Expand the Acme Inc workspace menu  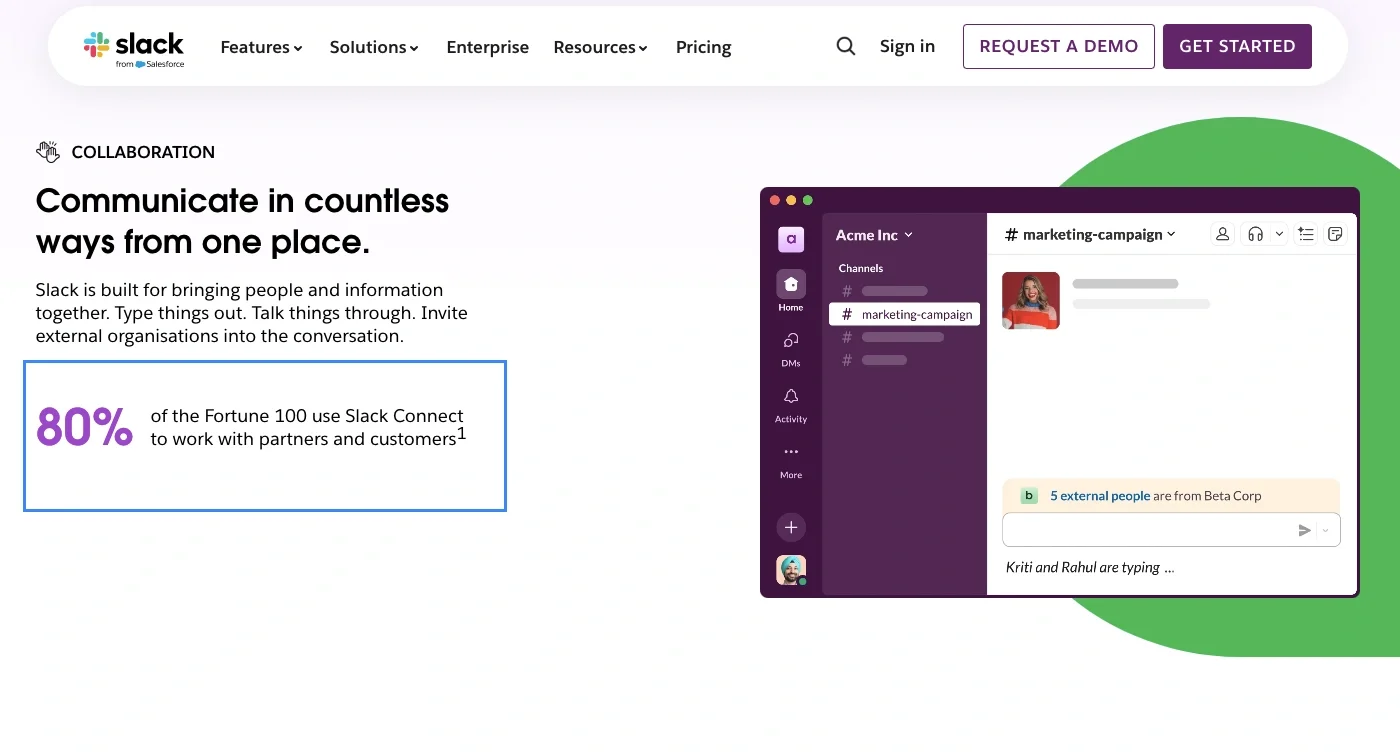[x=874, y=234]
